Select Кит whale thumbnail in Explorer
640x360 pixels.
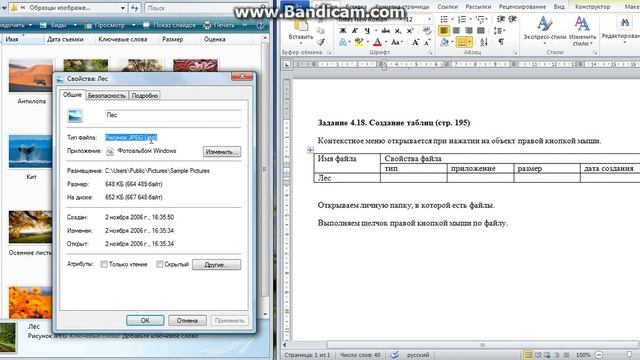pos(30,151)
